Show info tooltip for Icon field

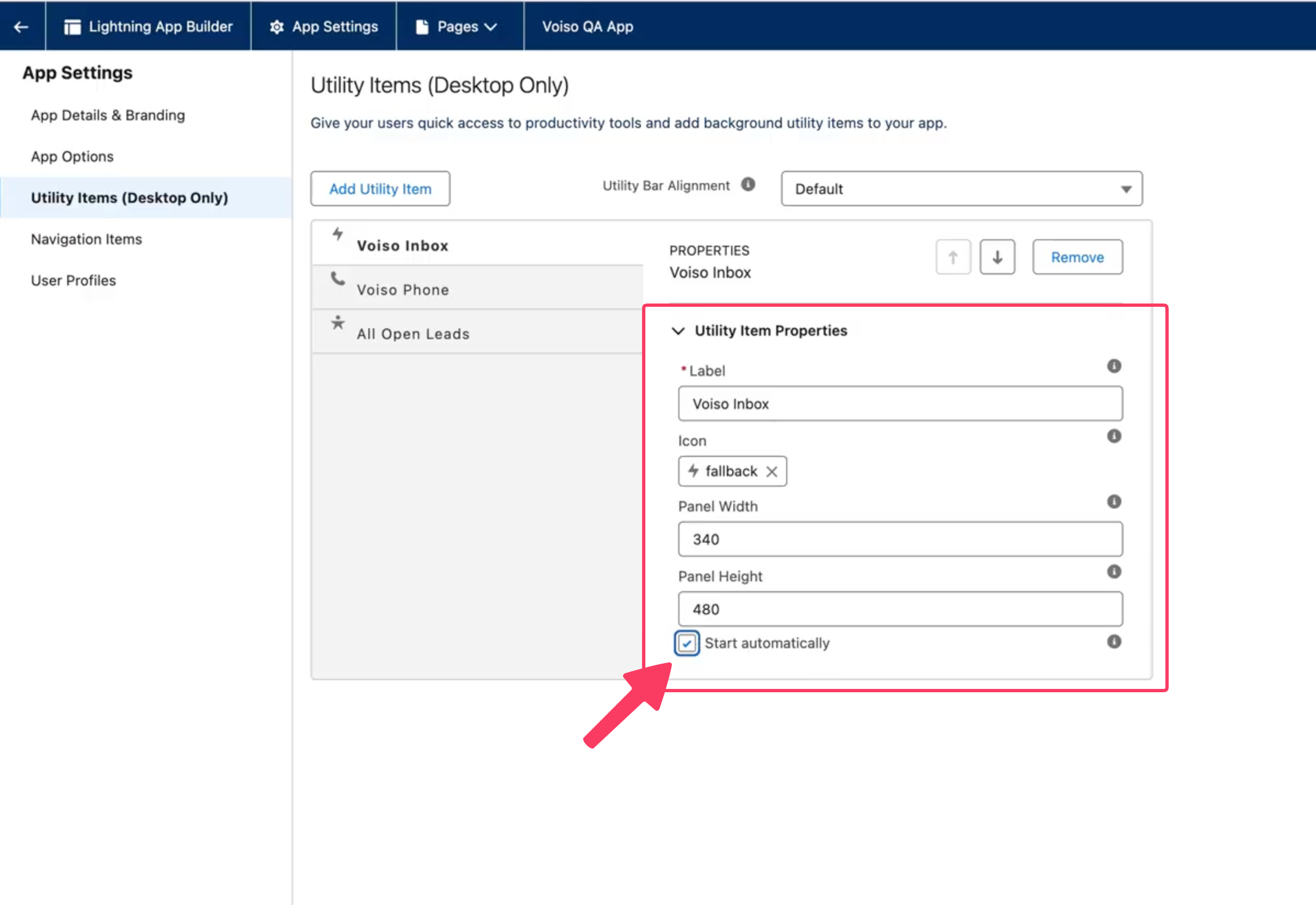tap(1114, 436)
